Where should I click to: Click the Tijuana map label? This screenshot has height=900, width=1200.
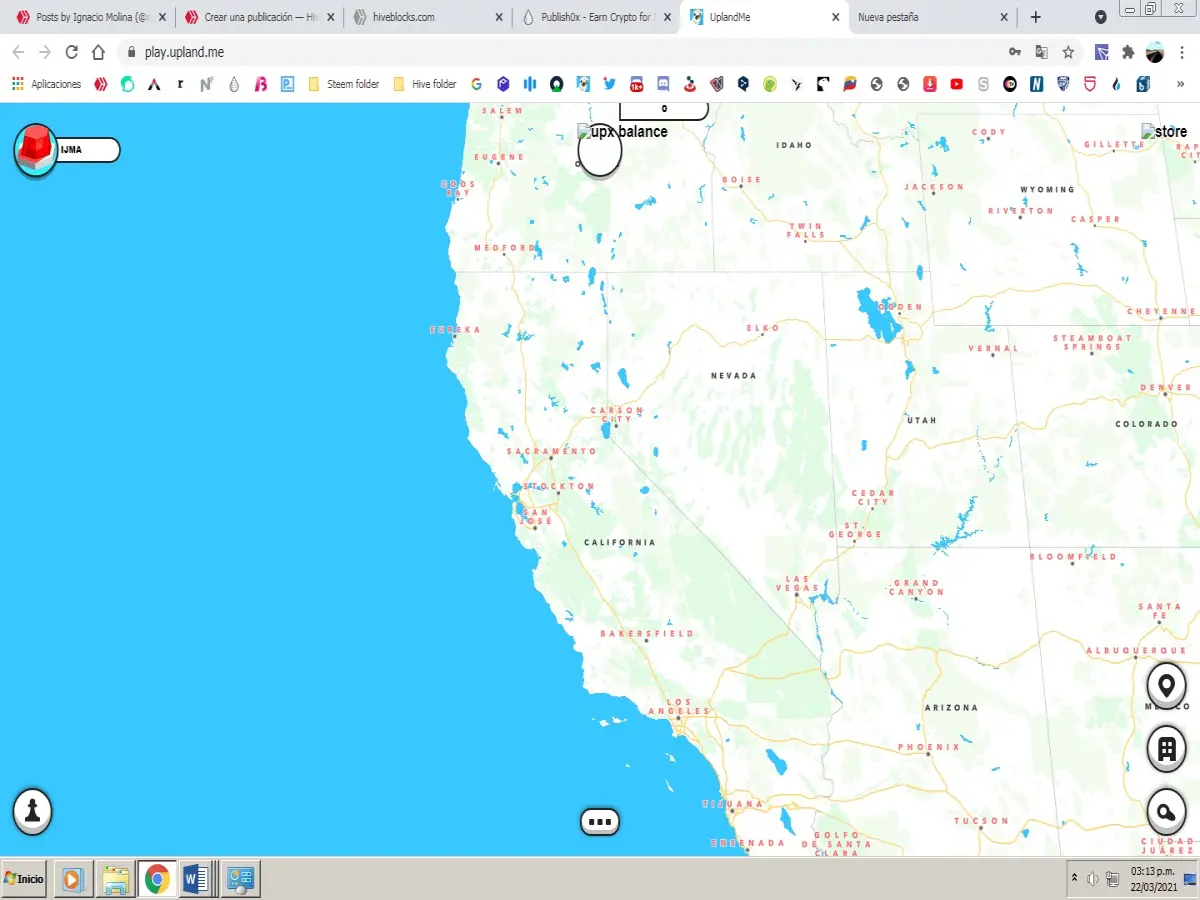pos(733,804)
